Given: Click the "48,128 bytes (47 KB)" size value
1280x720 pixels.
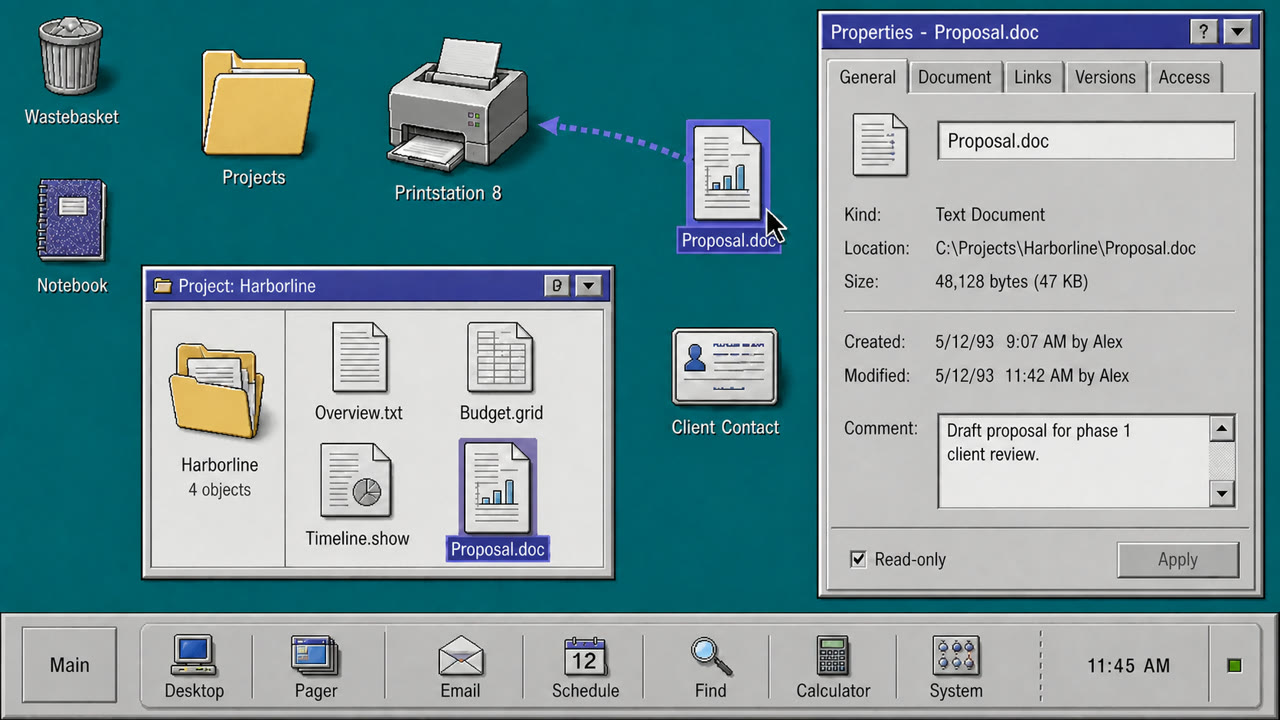Looking at the screenshot, I should [1012, 282].
